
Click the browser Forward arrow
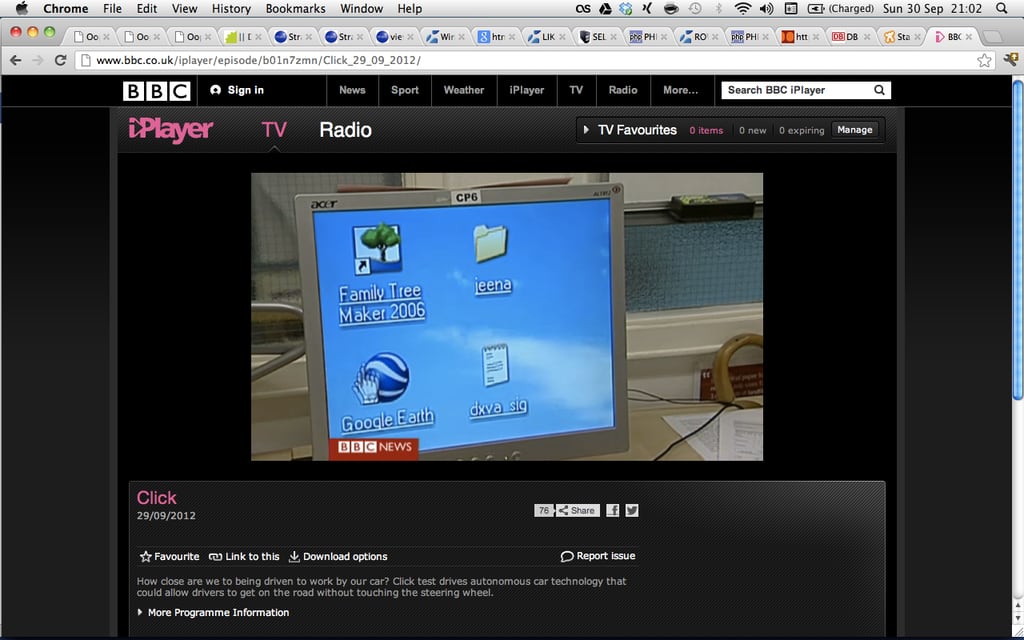point(38,60)
